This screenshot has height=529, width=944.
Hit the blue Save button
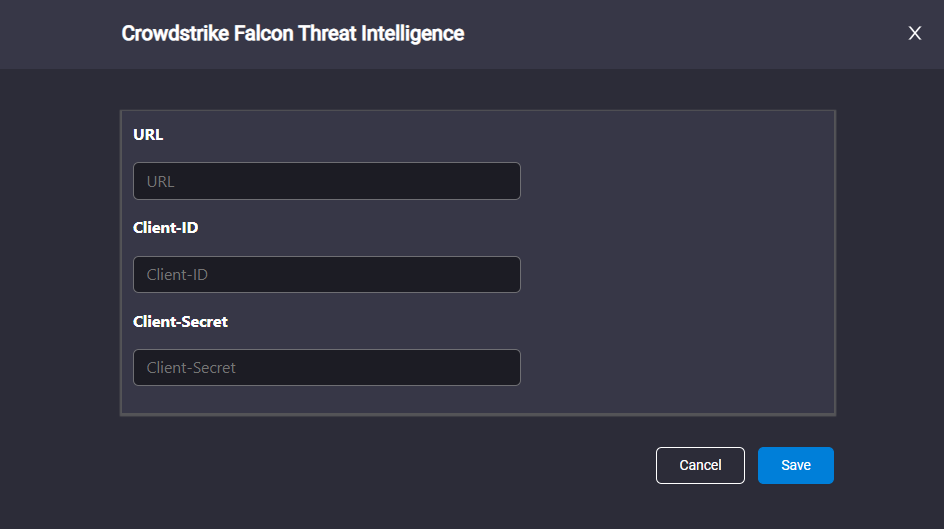796,465
